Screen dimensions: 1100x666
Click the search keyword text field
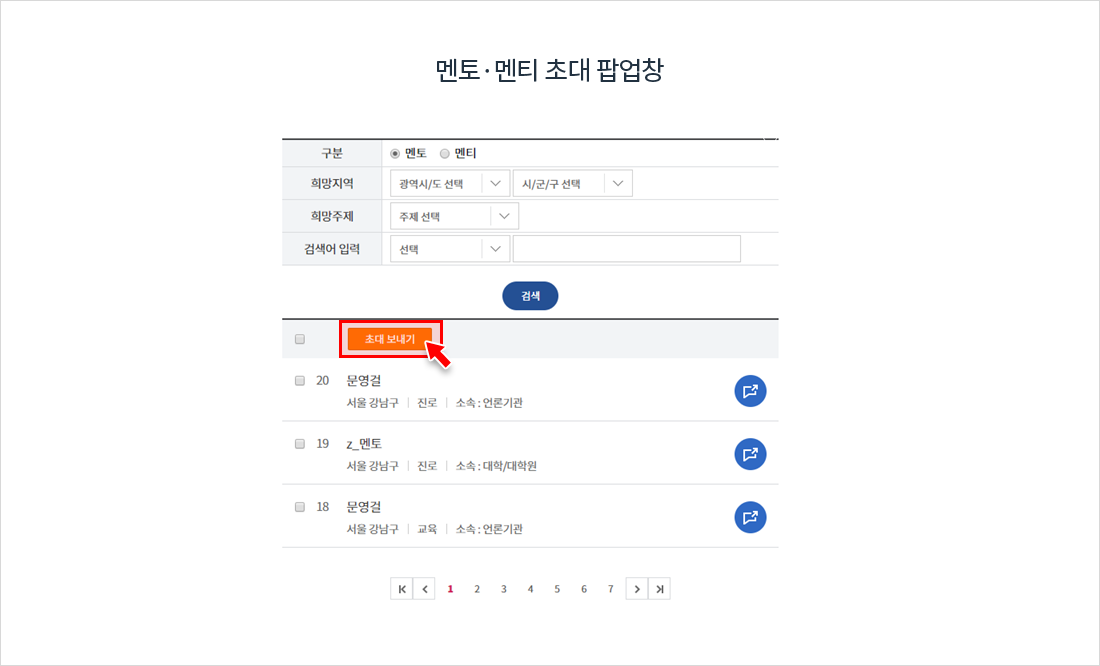627,249
